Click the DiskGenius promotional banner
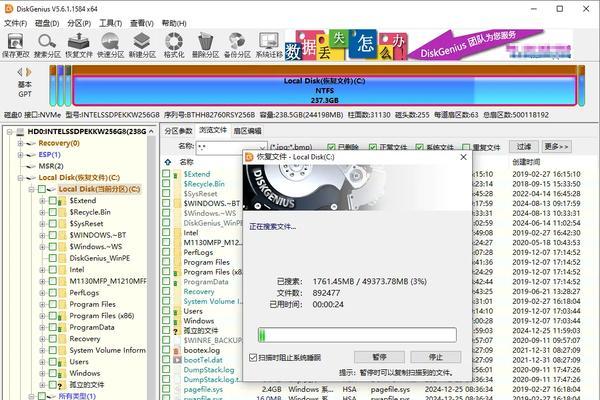The height and width of the screenshot is (400, 600). (x=428, y=45)
